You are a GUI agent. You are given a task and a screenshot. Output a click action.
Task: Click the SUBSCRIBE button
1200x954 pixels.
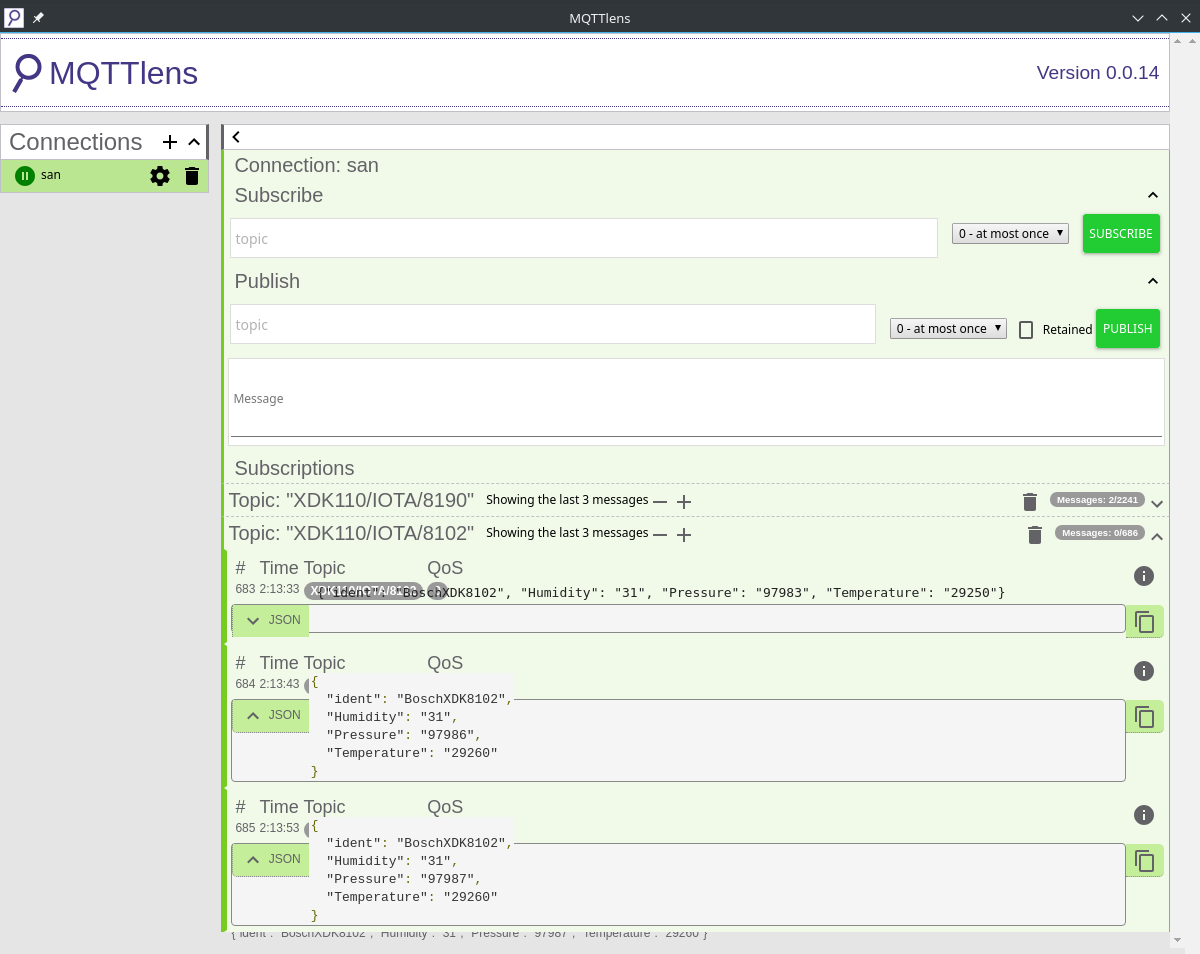(1121, 233)
